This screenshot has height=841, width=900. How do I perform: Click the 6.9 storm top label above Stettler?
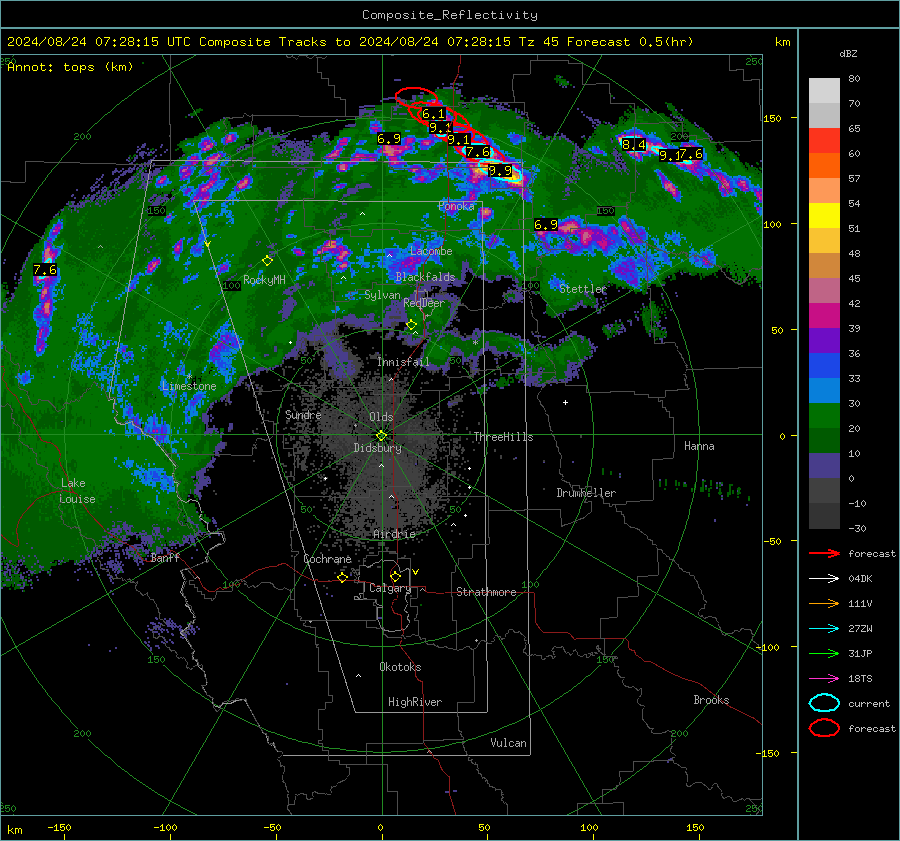click(545, 224)
